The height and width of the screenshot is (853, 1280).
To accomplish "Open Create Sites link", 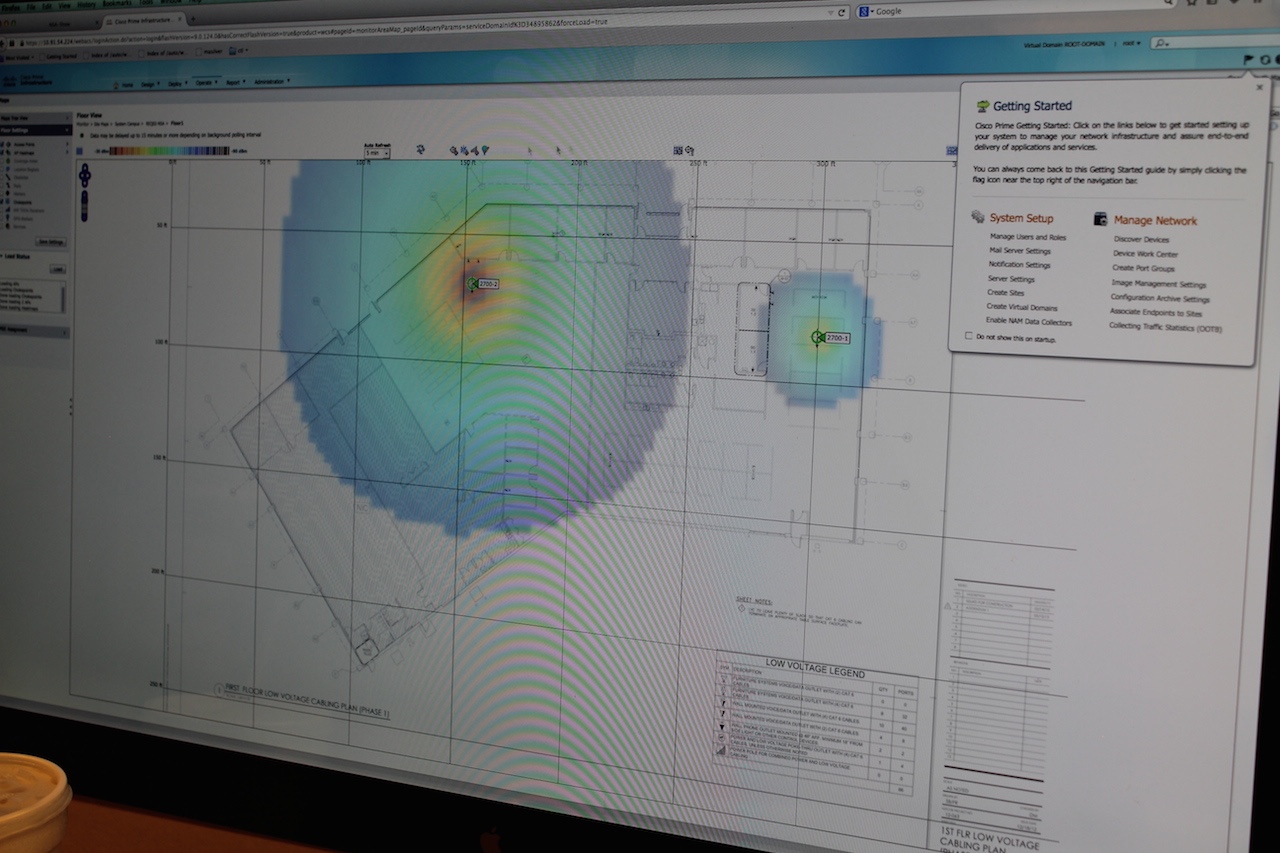I will tap(1004, 293).
